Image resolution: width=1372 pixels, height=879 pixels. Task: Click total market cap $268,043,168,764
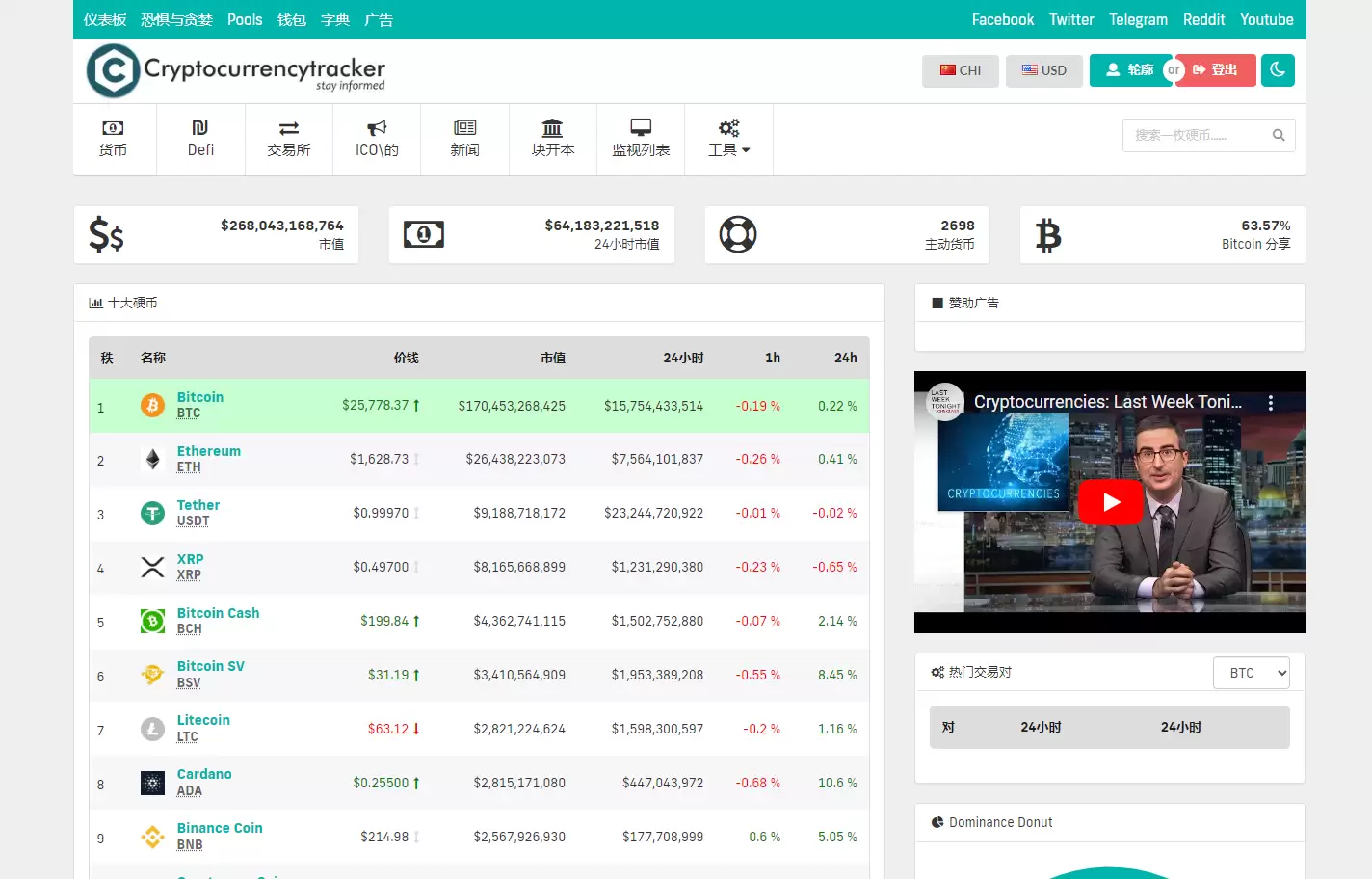coord(282,226)
